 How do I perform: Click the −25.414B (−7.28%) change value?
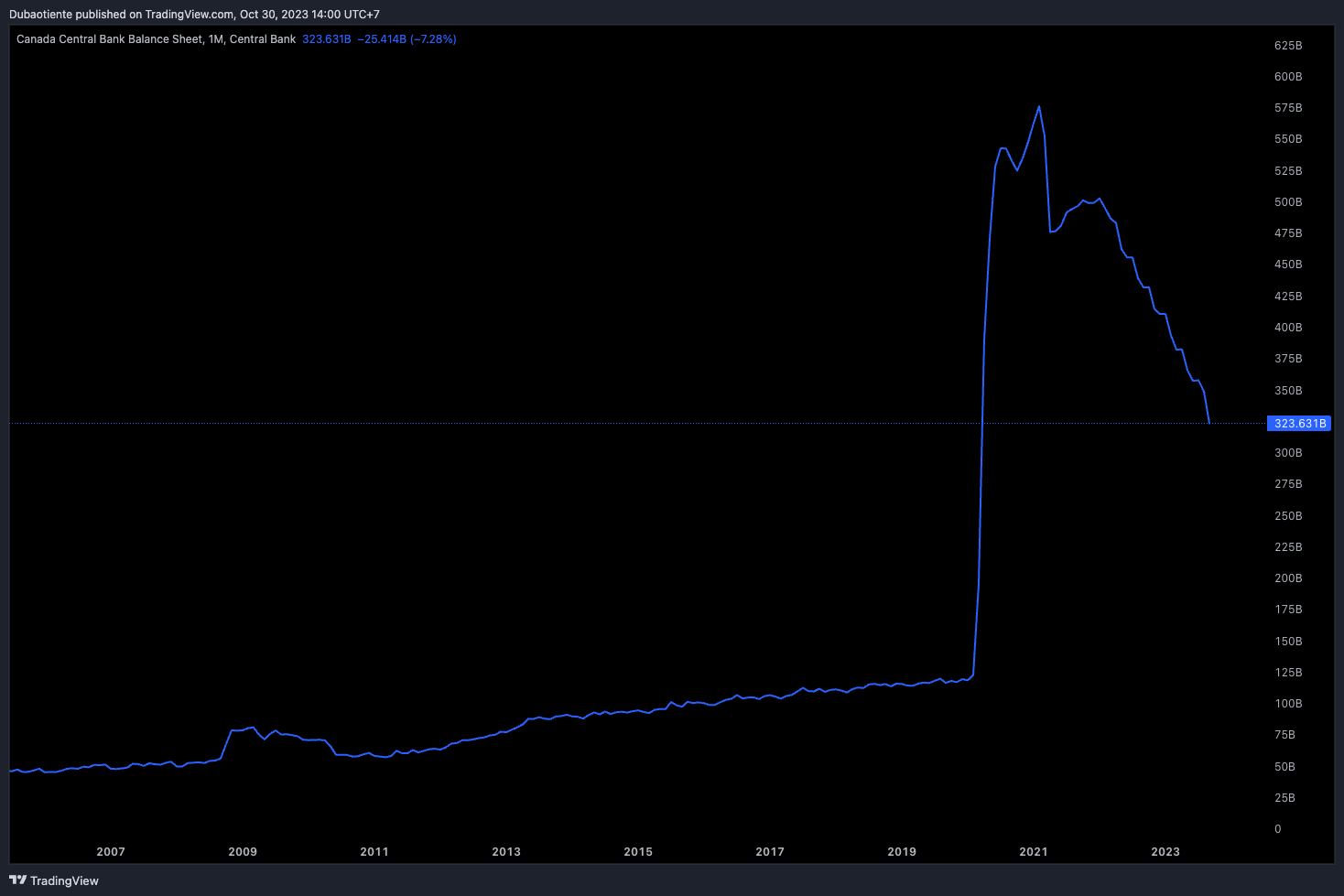coord(406,39)
